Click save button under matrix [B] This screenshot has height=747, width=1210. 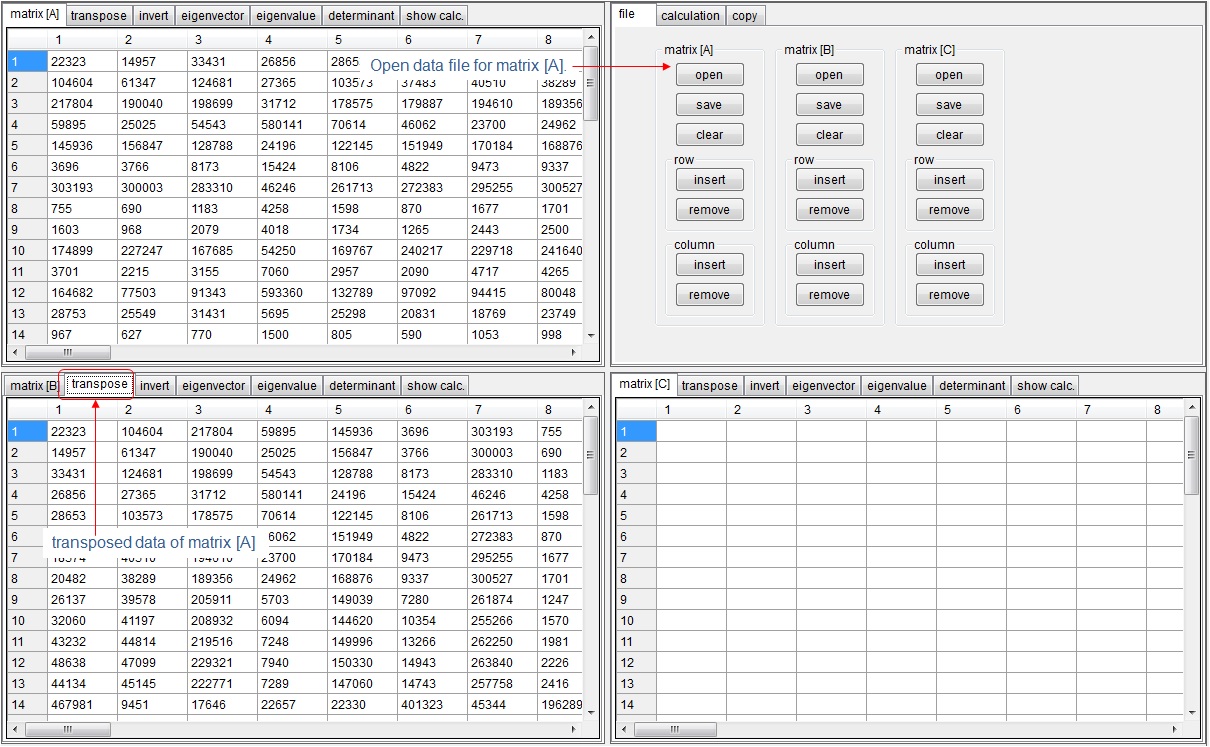coord(829,105)
